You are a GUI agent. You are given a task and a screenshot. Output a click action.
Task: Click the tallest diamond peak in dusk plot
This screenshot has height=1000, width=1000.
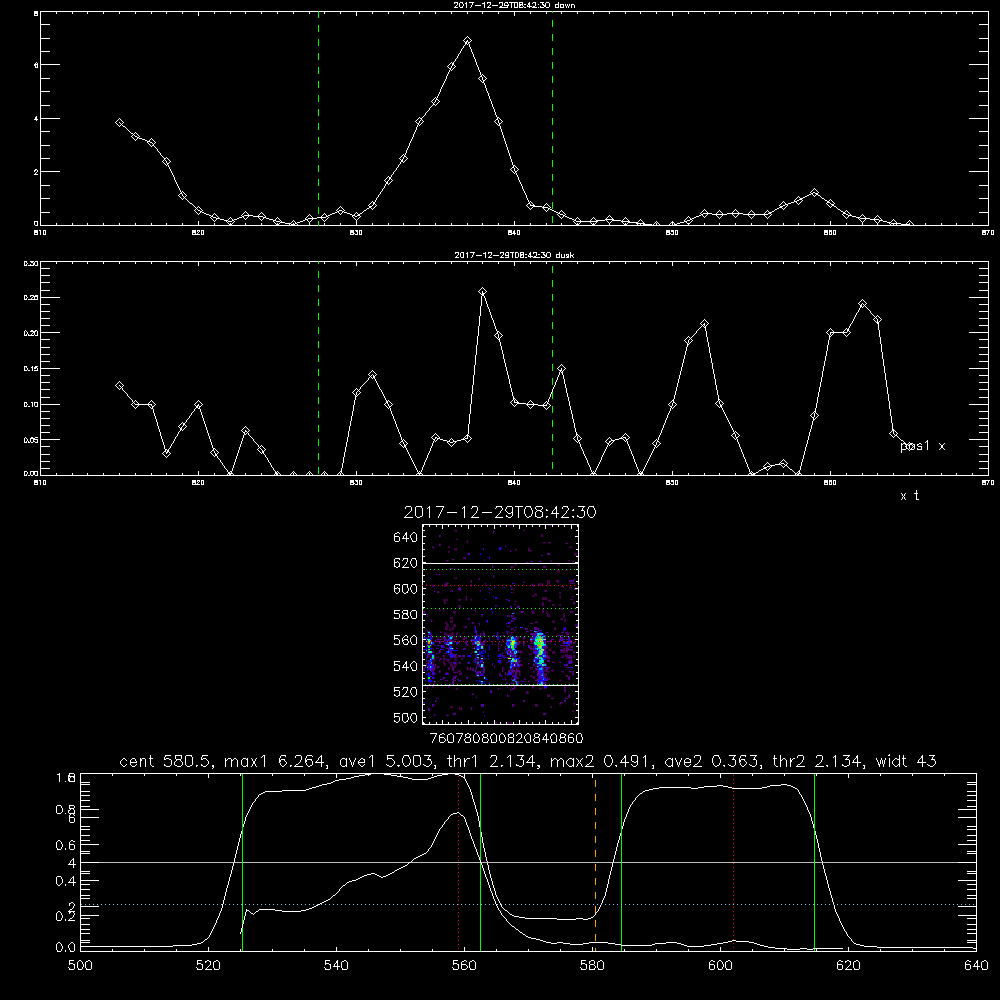483,292
